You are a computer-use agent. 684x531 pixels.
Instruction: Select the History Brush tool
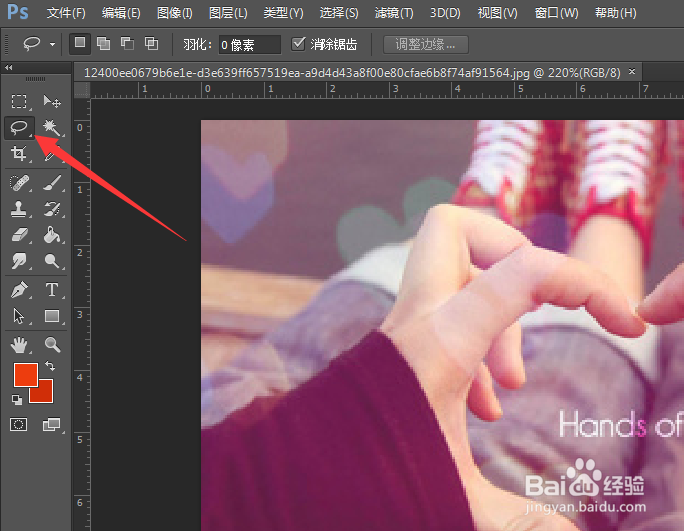click(x=52, y=209)
